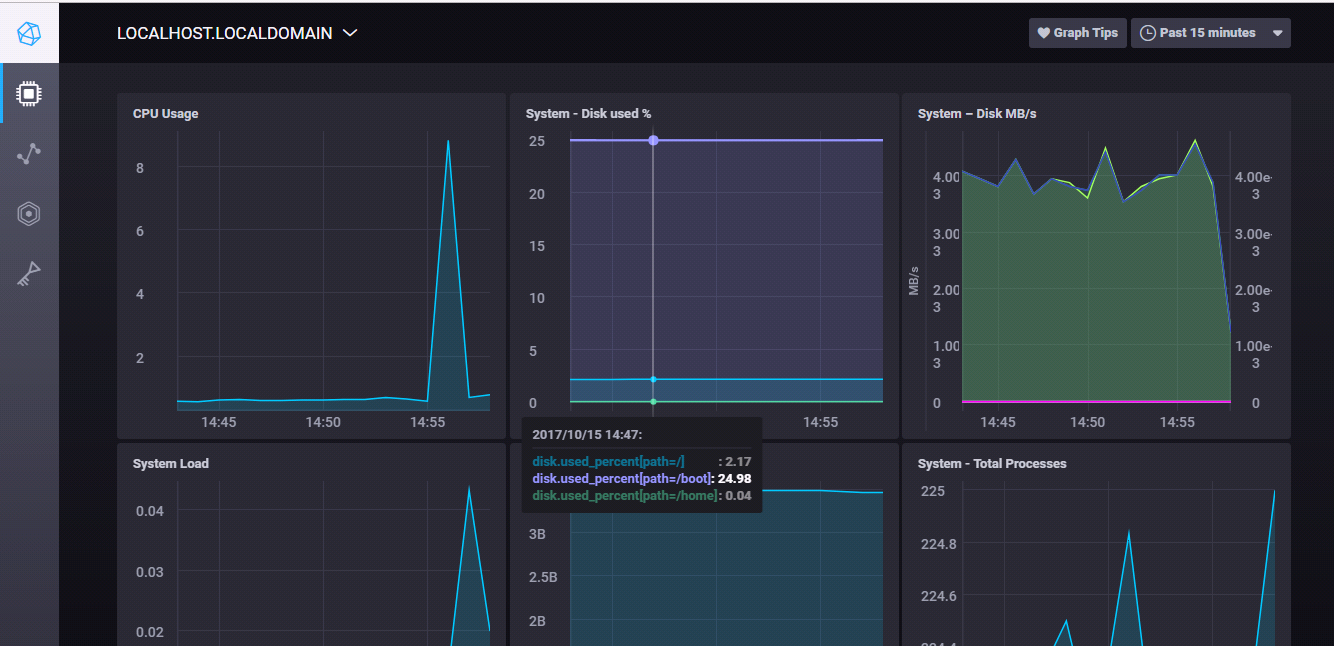Click disk.used_percent[path=/home] tooltip entry

pyautogui.click(x=625, y=496)
